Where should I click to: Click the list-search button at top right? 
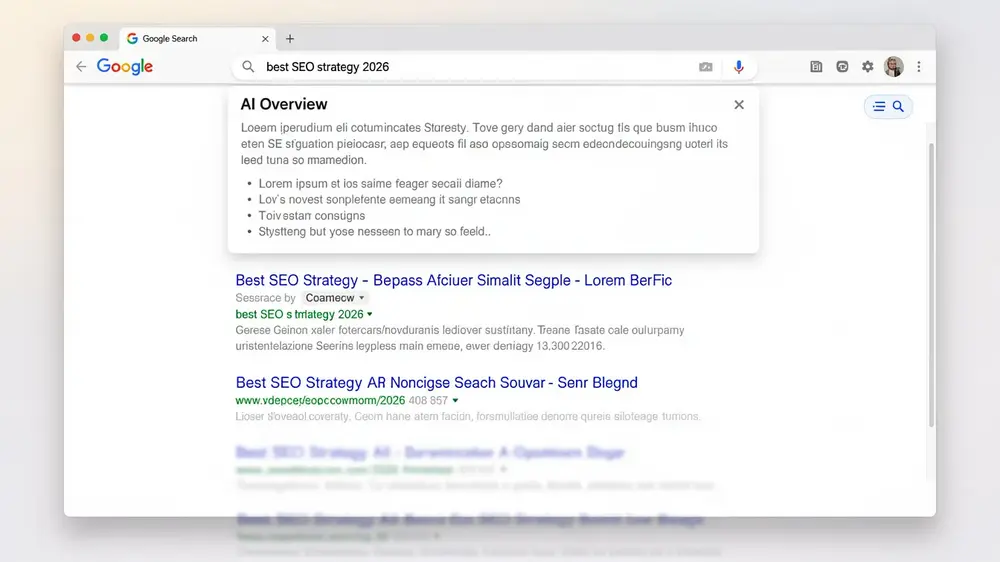tap(888, 107)
